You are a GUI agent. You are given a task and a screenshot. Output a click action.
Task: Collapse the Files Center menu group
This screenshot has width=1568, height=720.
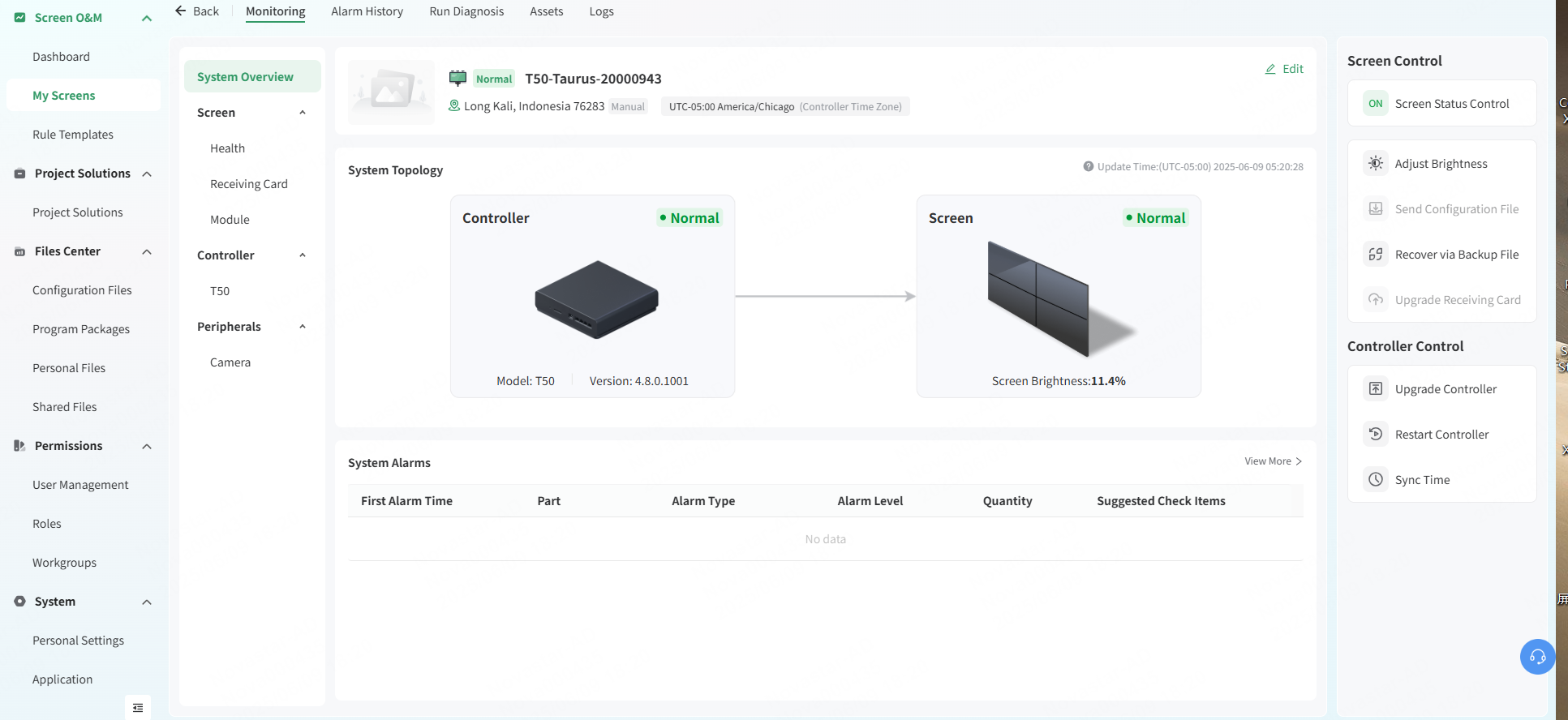click(x=147, y=251)
